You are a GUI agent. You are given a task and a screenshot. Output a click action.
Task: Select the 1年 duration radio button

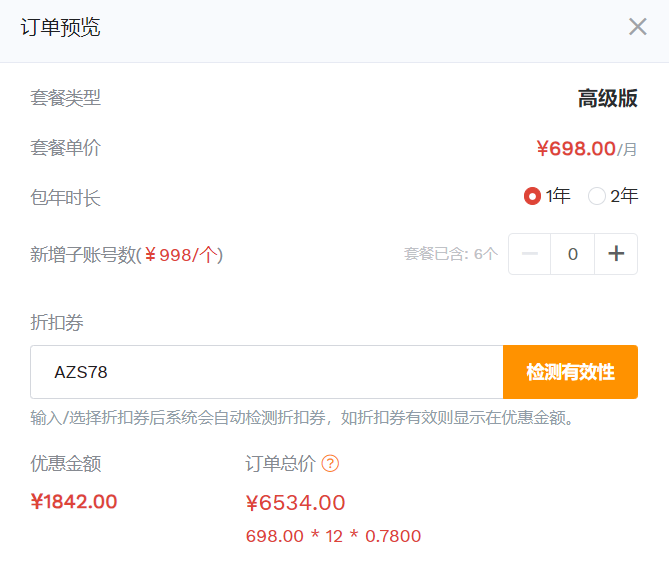(533, 196)
